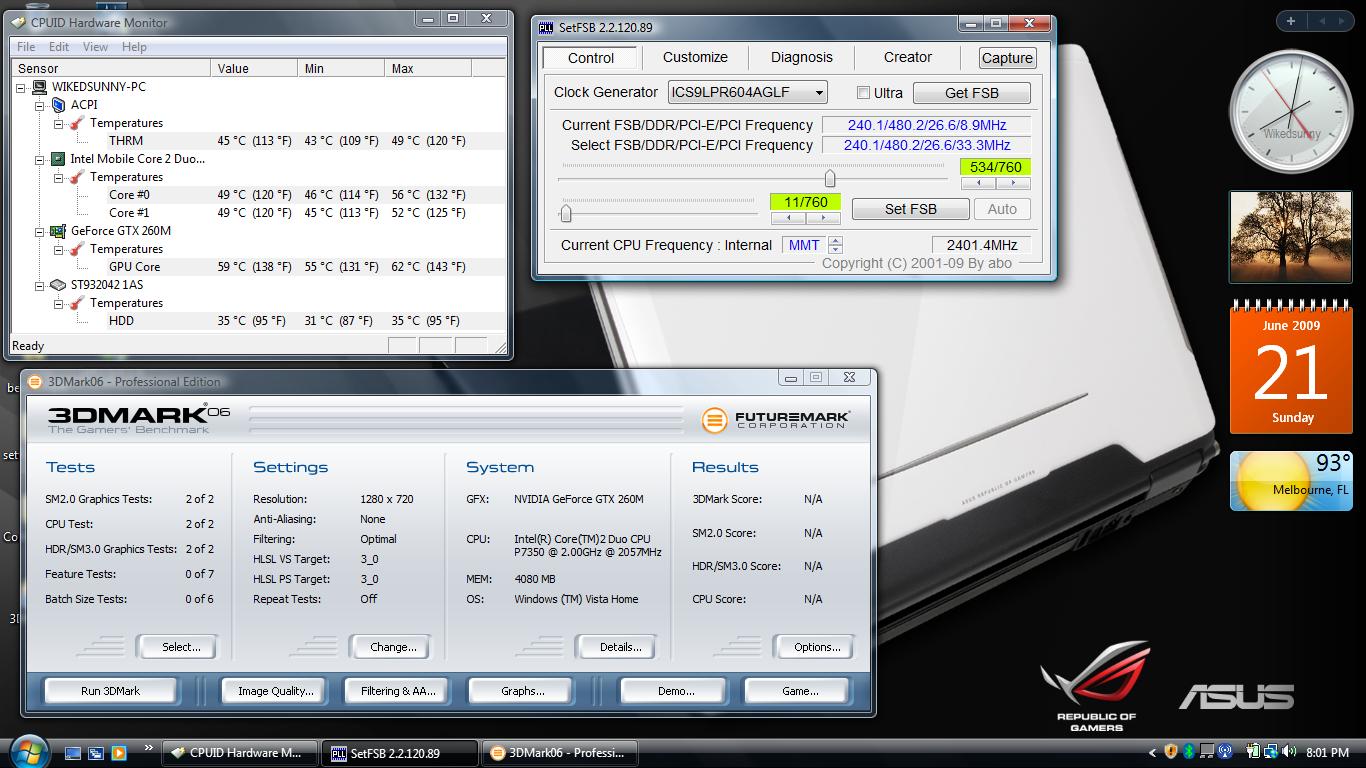This screenshot has width=1366, height=768.
Task: Click the right step arrow under 534/760
Action: coord(1012,183)
